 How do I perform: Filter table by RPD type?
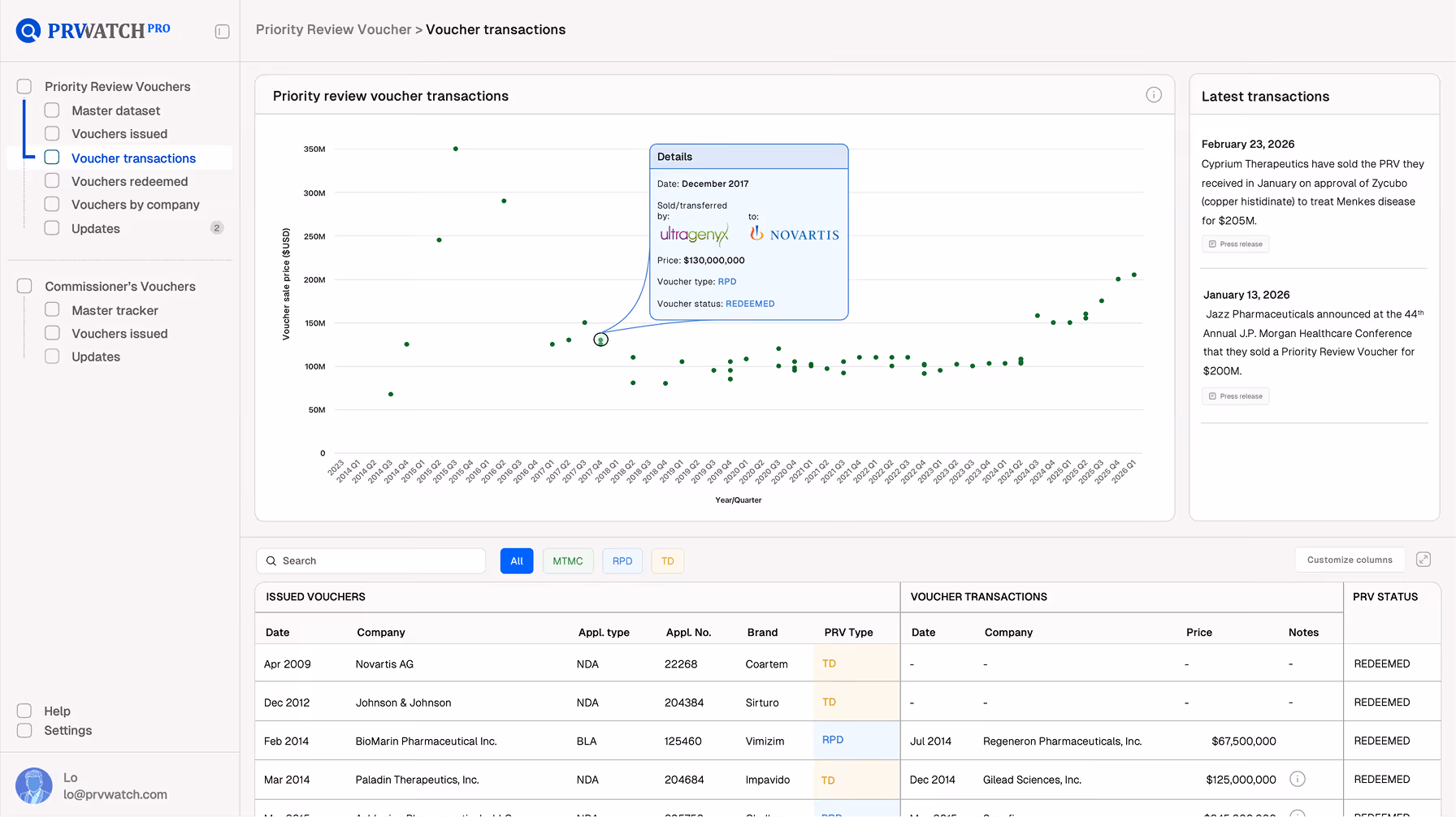click(622, 561)
